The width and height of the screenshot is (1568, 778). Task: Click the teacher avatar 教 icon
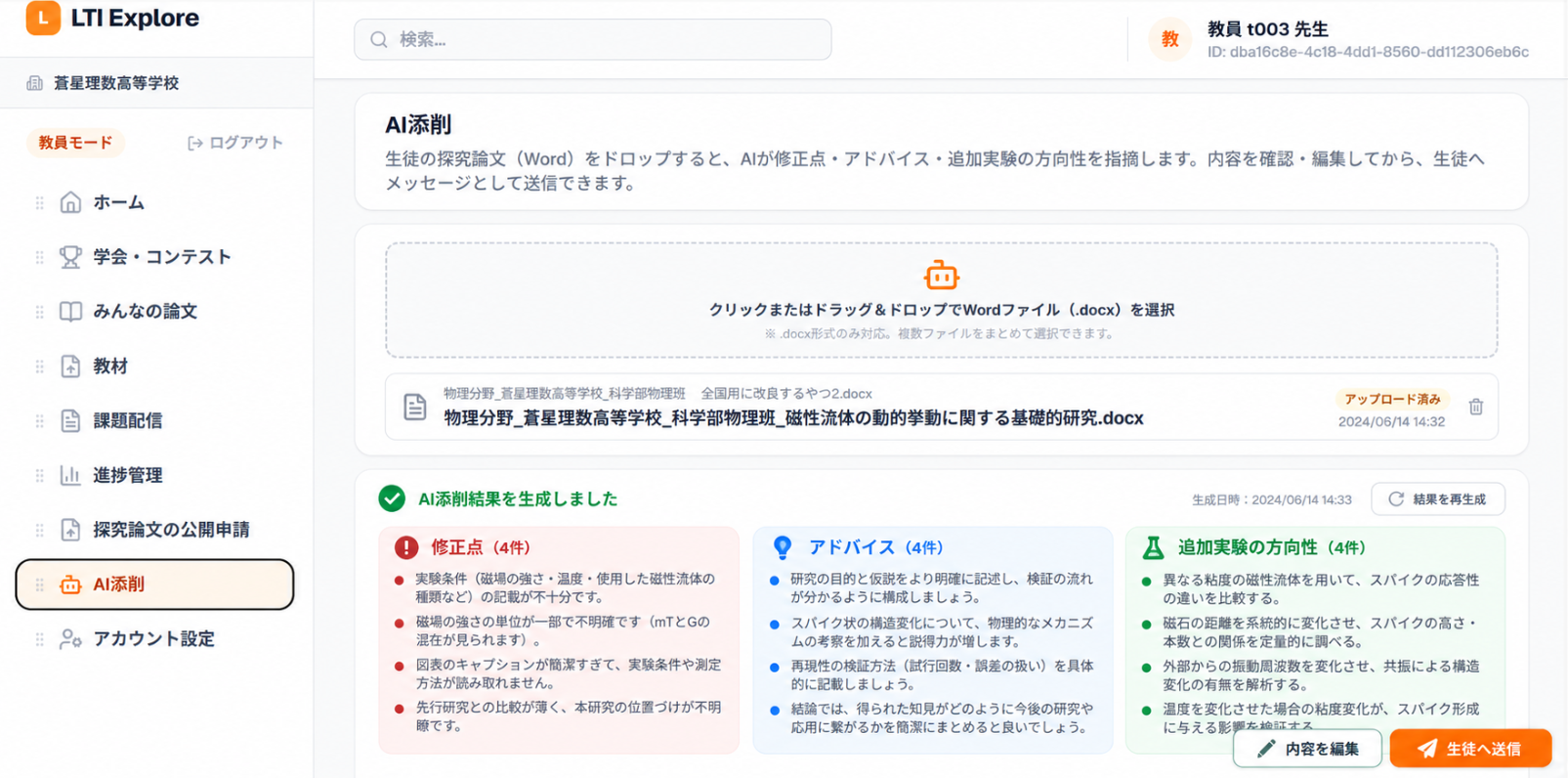coord(1169,40)
